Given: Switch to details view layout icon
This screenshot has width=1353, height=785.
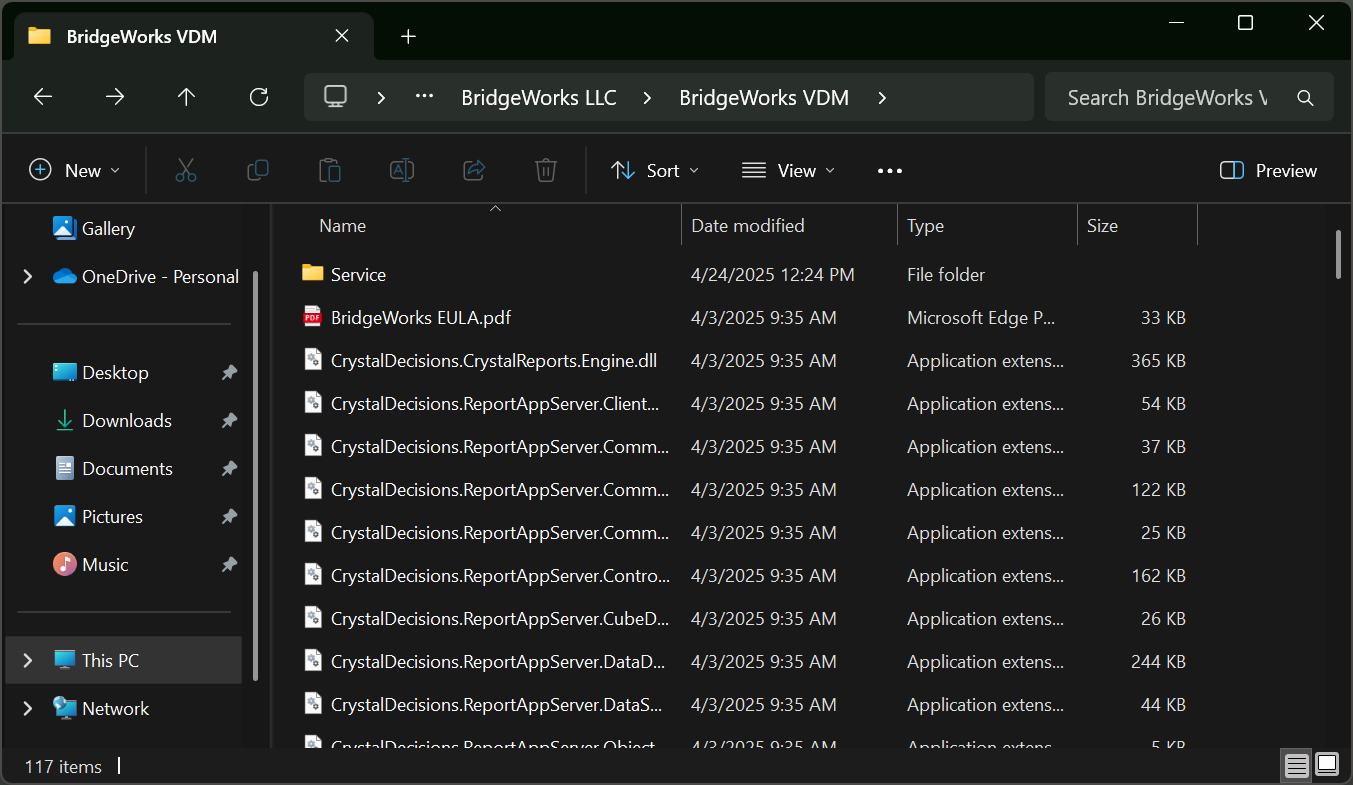Looking at the screenshot, I should [x=1297, y=766].
